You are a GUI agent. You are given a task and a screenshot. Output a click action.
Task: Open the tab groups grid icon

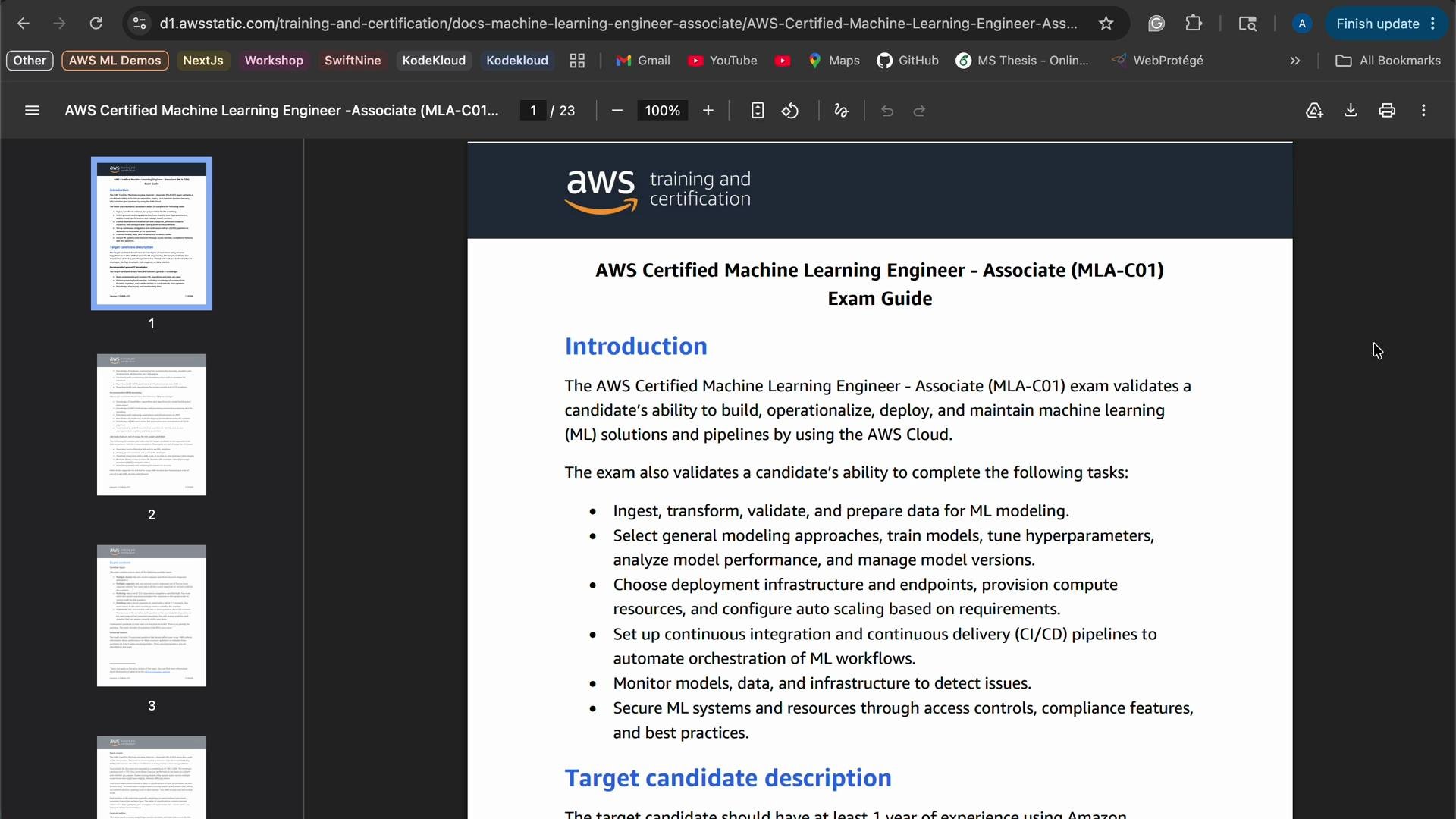point(577,61)
